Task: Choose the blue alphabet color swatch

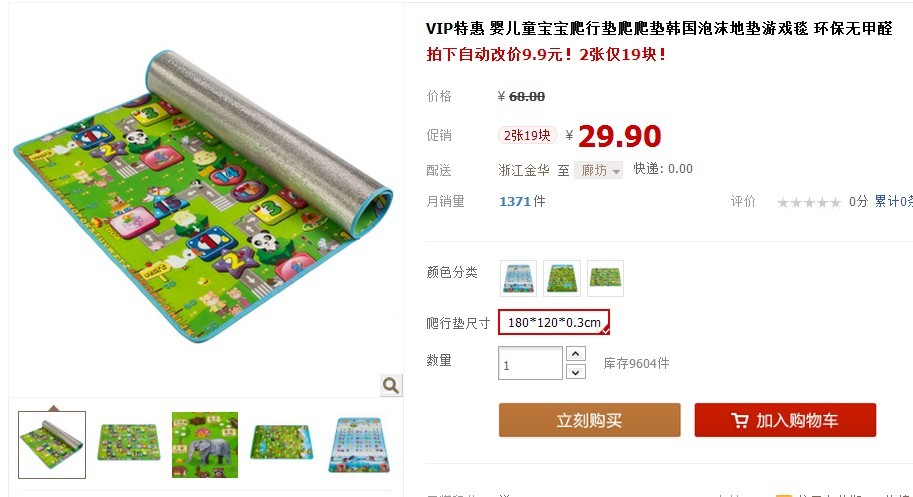Action: 518,278
